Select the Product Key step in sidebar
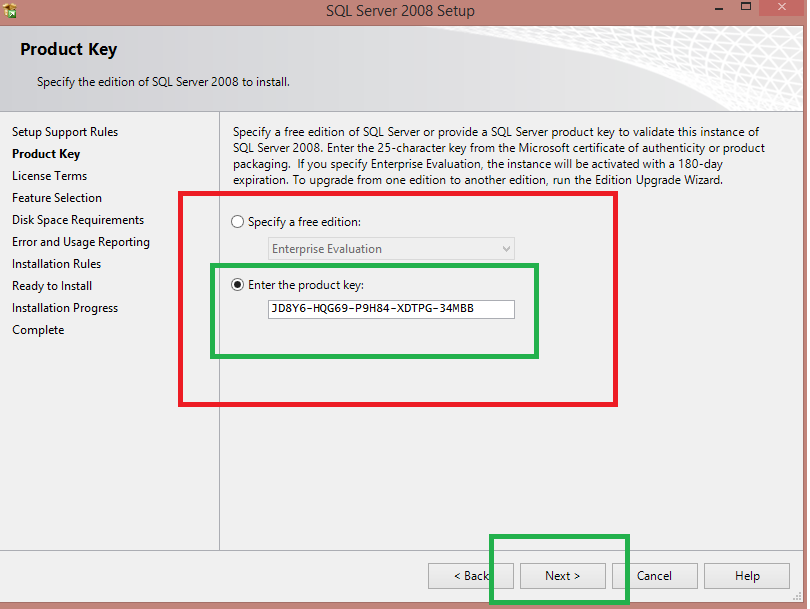 click(46, 154)
